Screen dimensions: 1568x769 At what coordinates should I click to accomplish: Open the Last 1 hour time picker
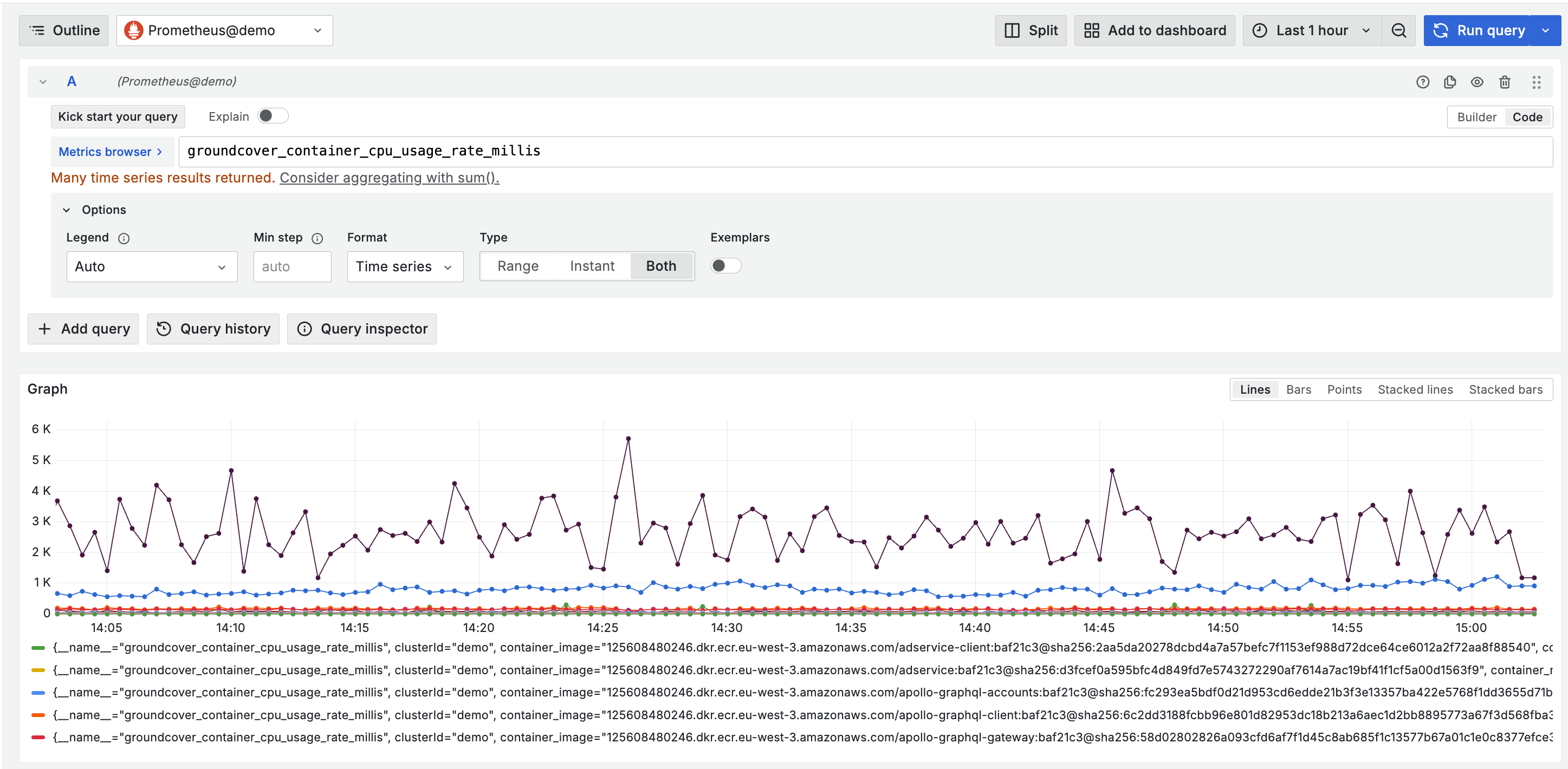[1311, 30]
